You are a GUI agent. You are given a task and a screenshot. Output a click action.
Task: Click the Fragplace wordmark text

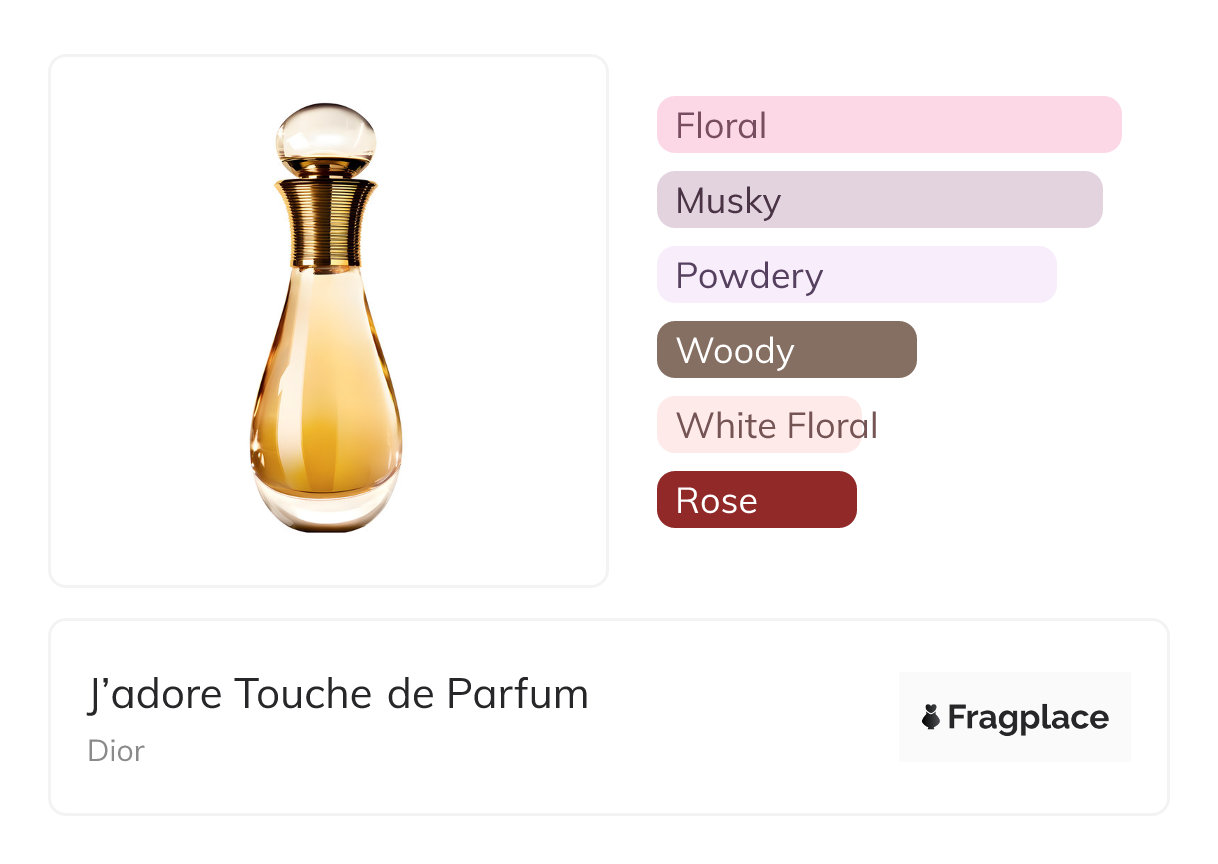click(x=1028, y=717)
